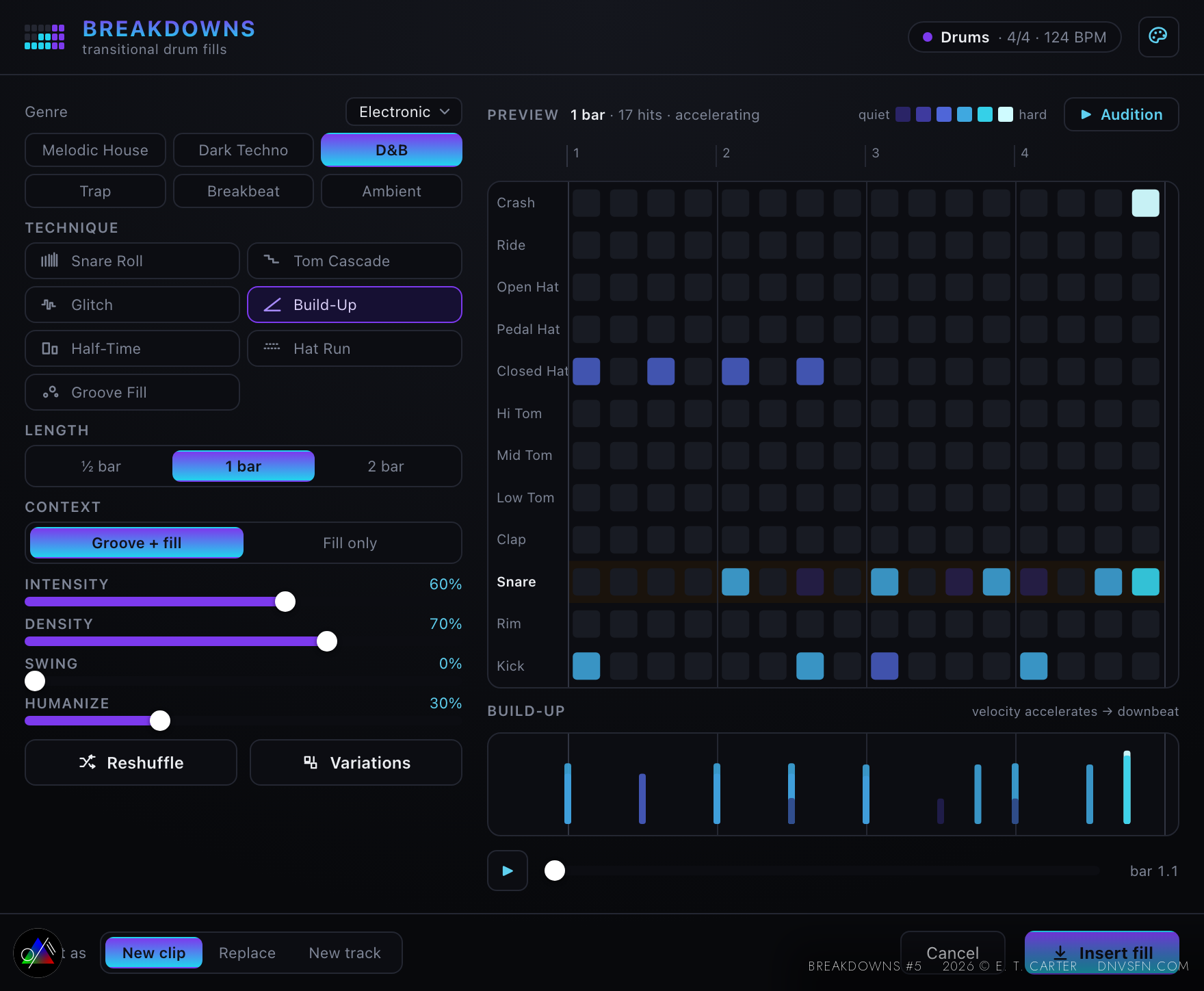This screenshot has width=1204, height=991.
Task: Set length to ½ bar
Action: [101, 466]
